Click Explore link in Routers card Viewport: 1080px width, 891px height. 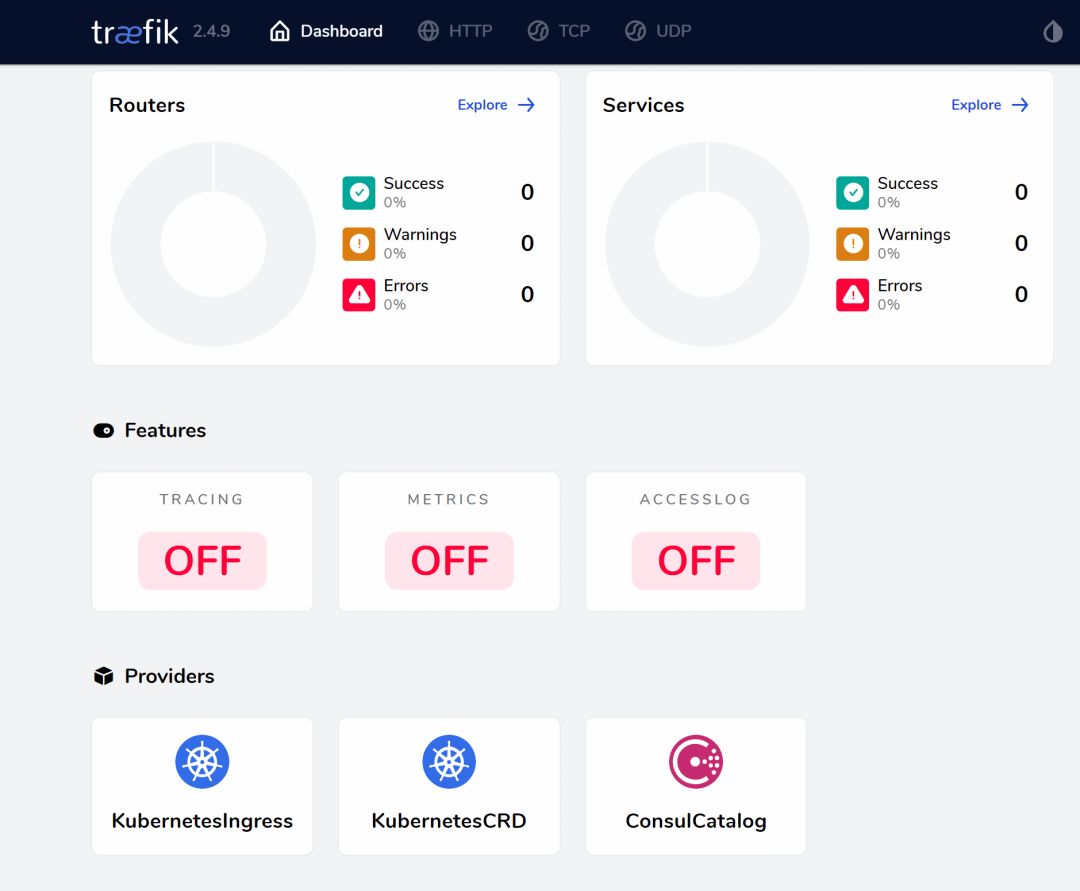tap(496, 105)
